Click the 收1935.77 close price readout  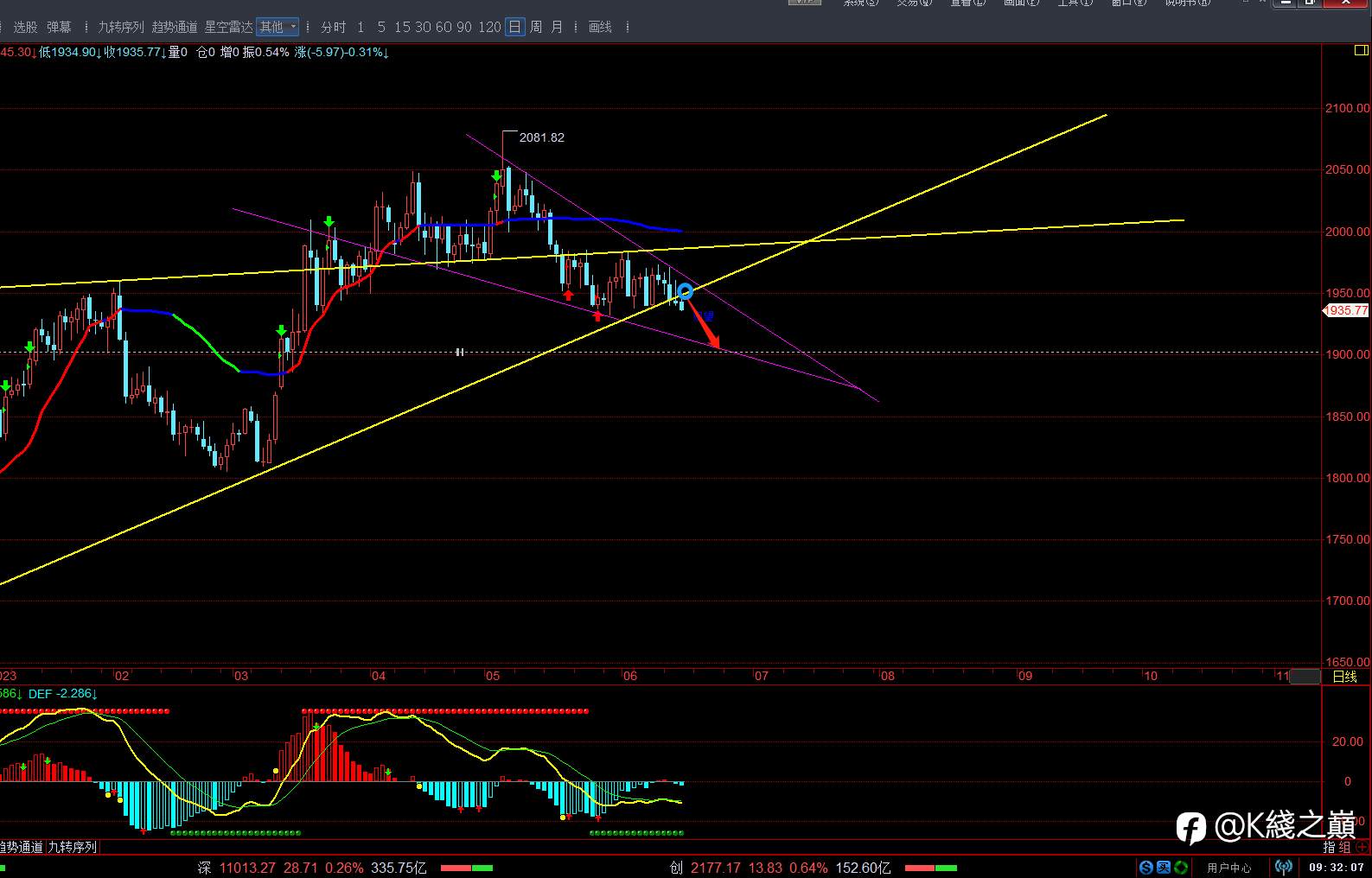(x=134, y=52)
